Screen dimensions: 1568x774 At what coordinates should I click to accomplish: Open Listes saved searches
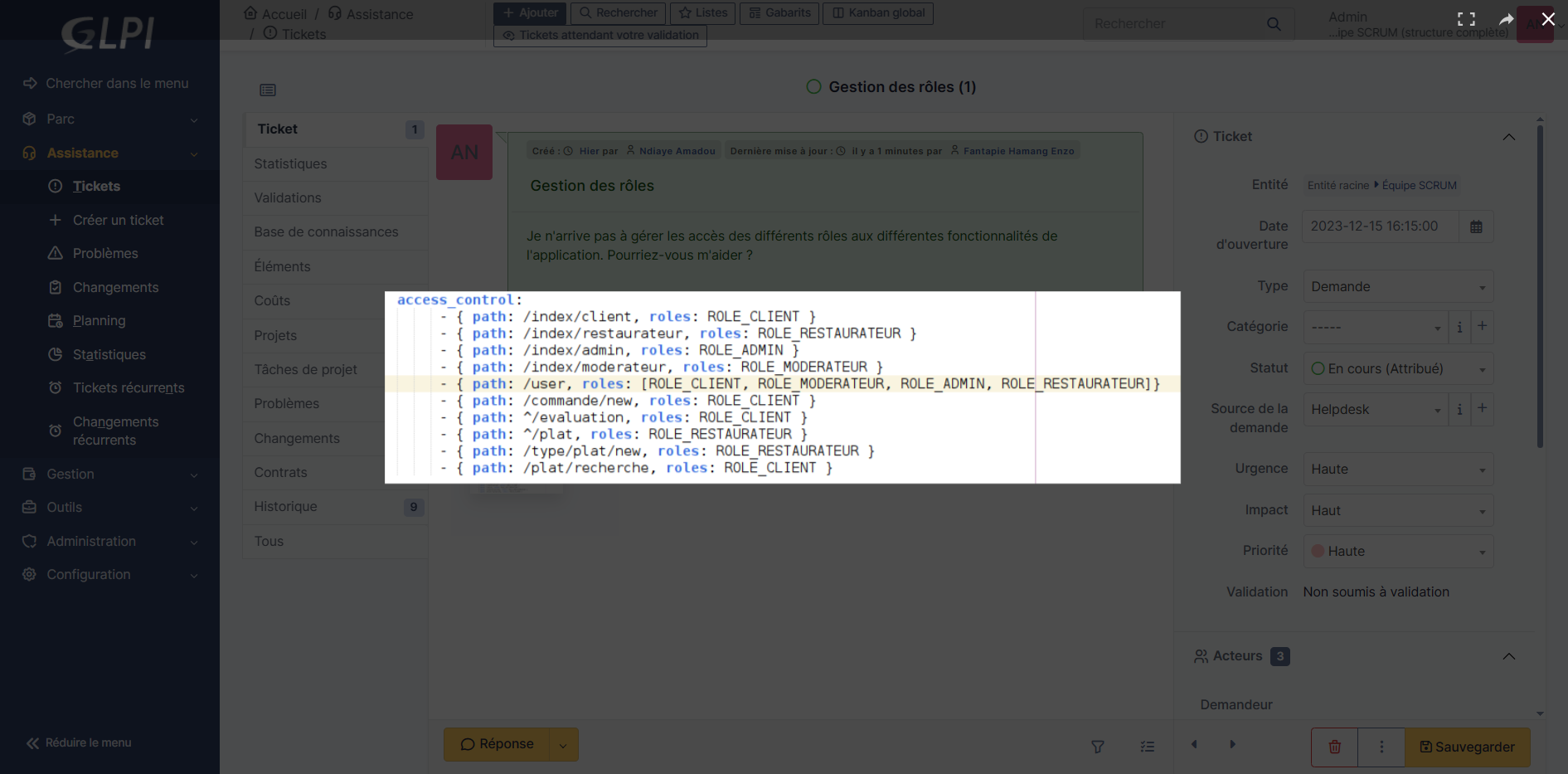(x=703, y=13)
